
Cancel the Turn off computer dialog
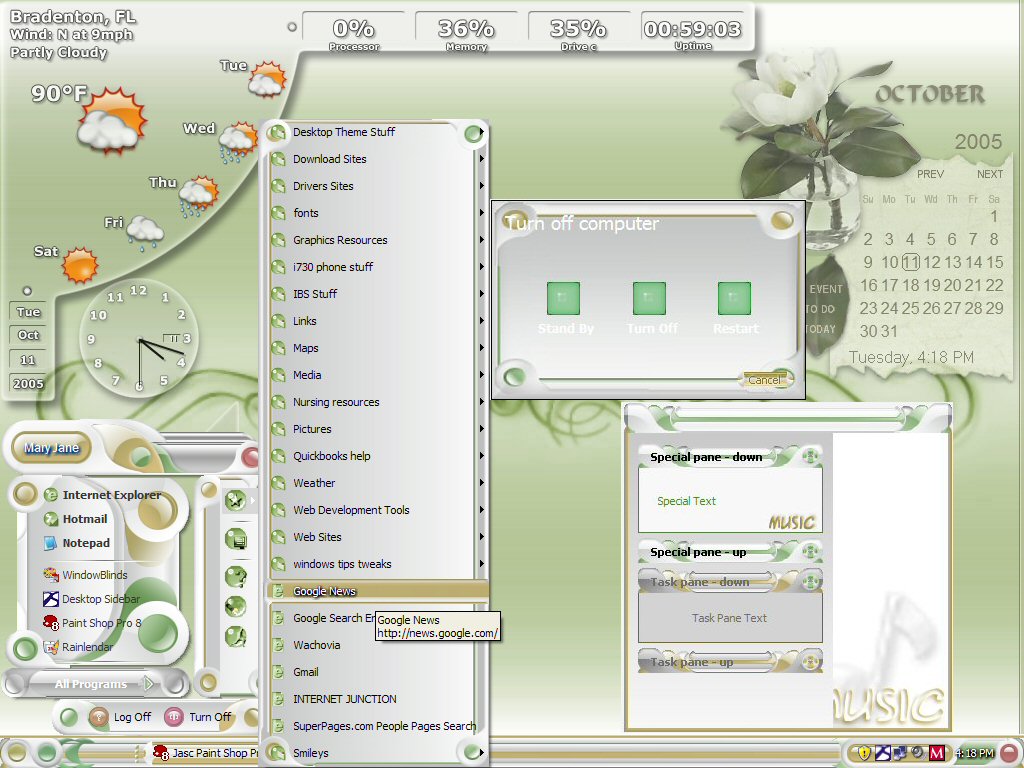(x=765, y=379)
